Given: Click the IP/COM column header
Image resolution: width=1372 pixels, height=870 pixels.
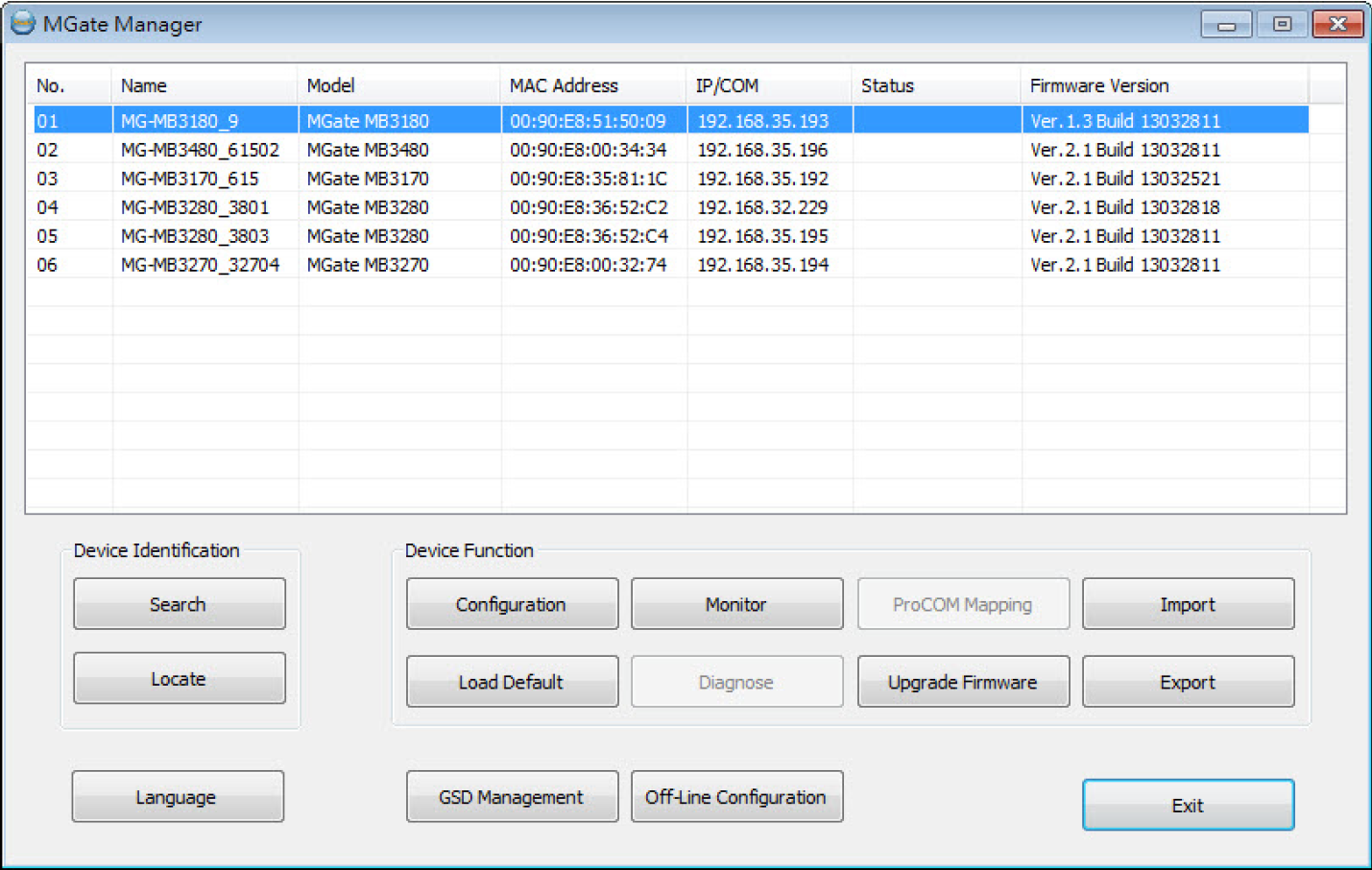Looking at the screenshot, I should [x=768, y=85].
